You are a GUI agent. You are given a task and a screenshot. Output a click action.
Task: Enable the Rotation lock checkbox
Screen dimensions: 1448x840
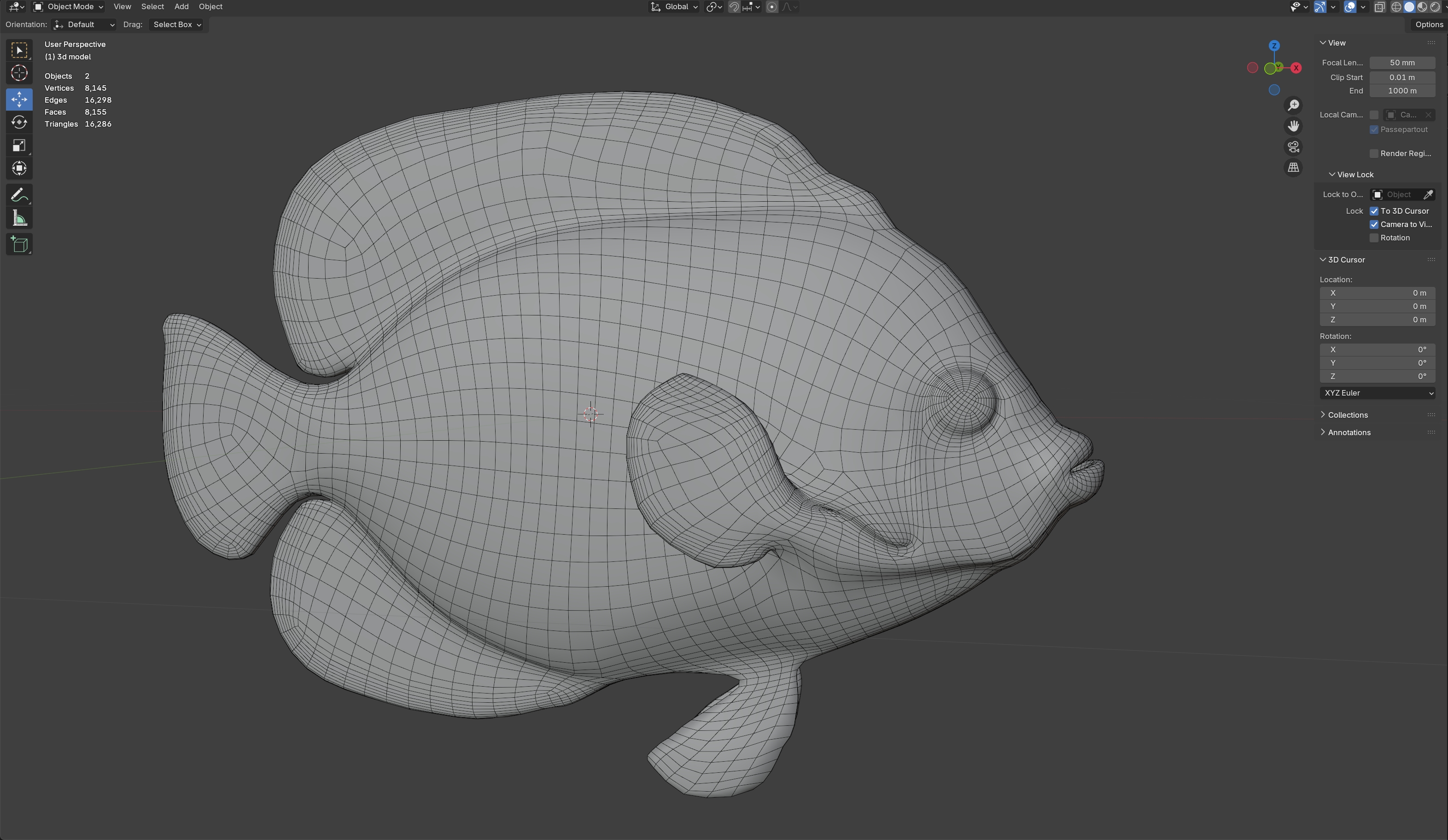[x=1374, y=238]
